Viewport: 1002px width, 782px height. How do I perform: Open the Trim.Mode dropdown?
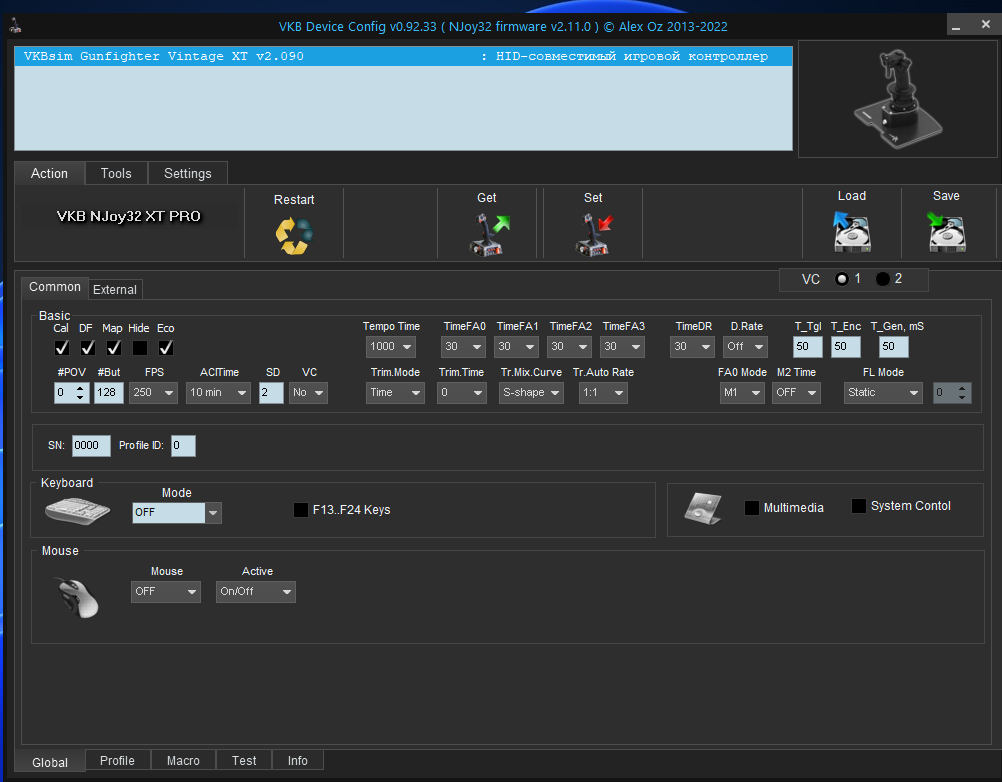[x=396, y=393]
